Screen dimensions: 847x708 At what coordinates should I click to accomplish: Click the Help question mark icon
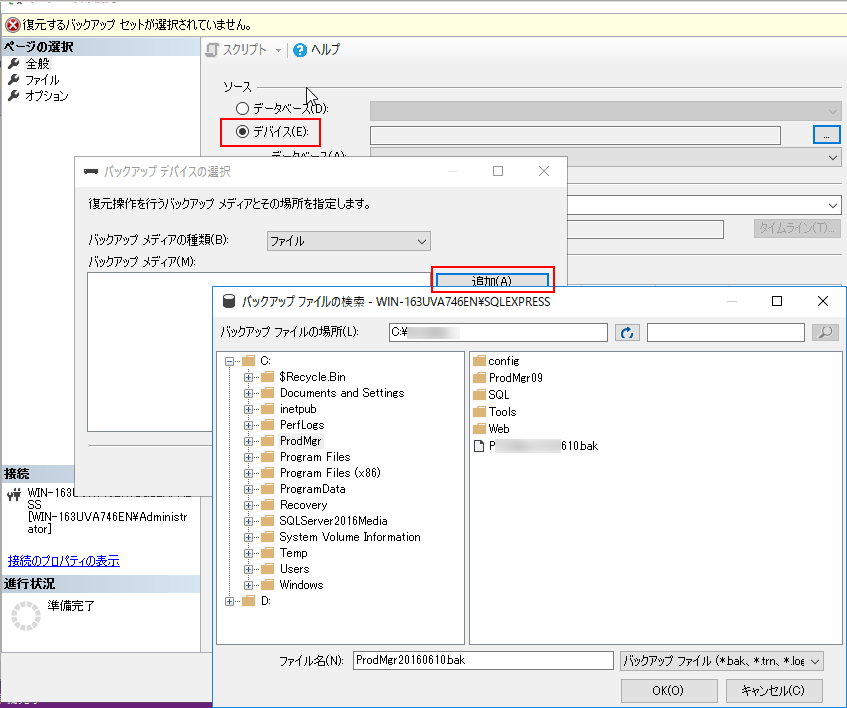pos(300,49)
